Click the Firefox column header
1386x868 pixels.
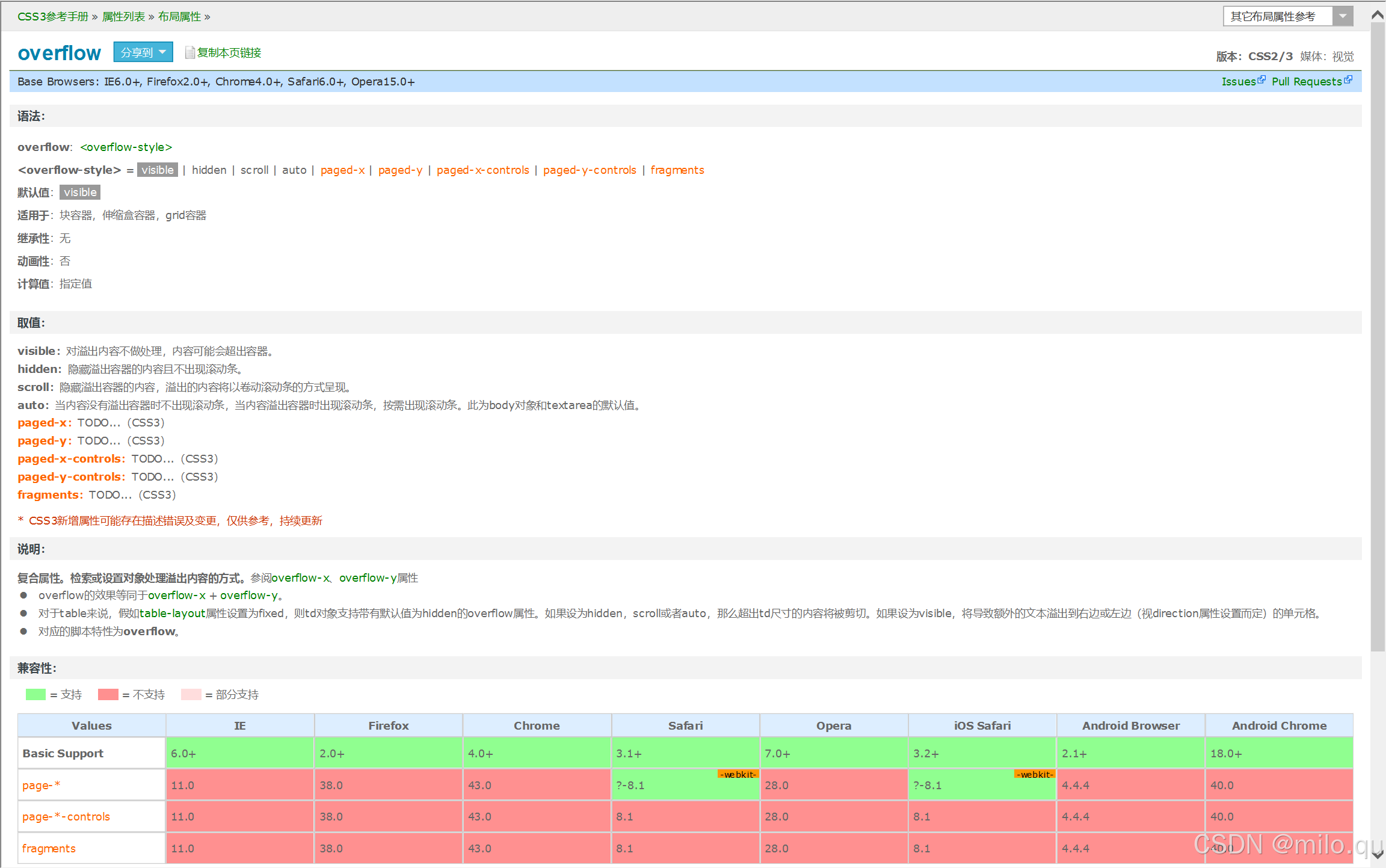coord(389,725)
